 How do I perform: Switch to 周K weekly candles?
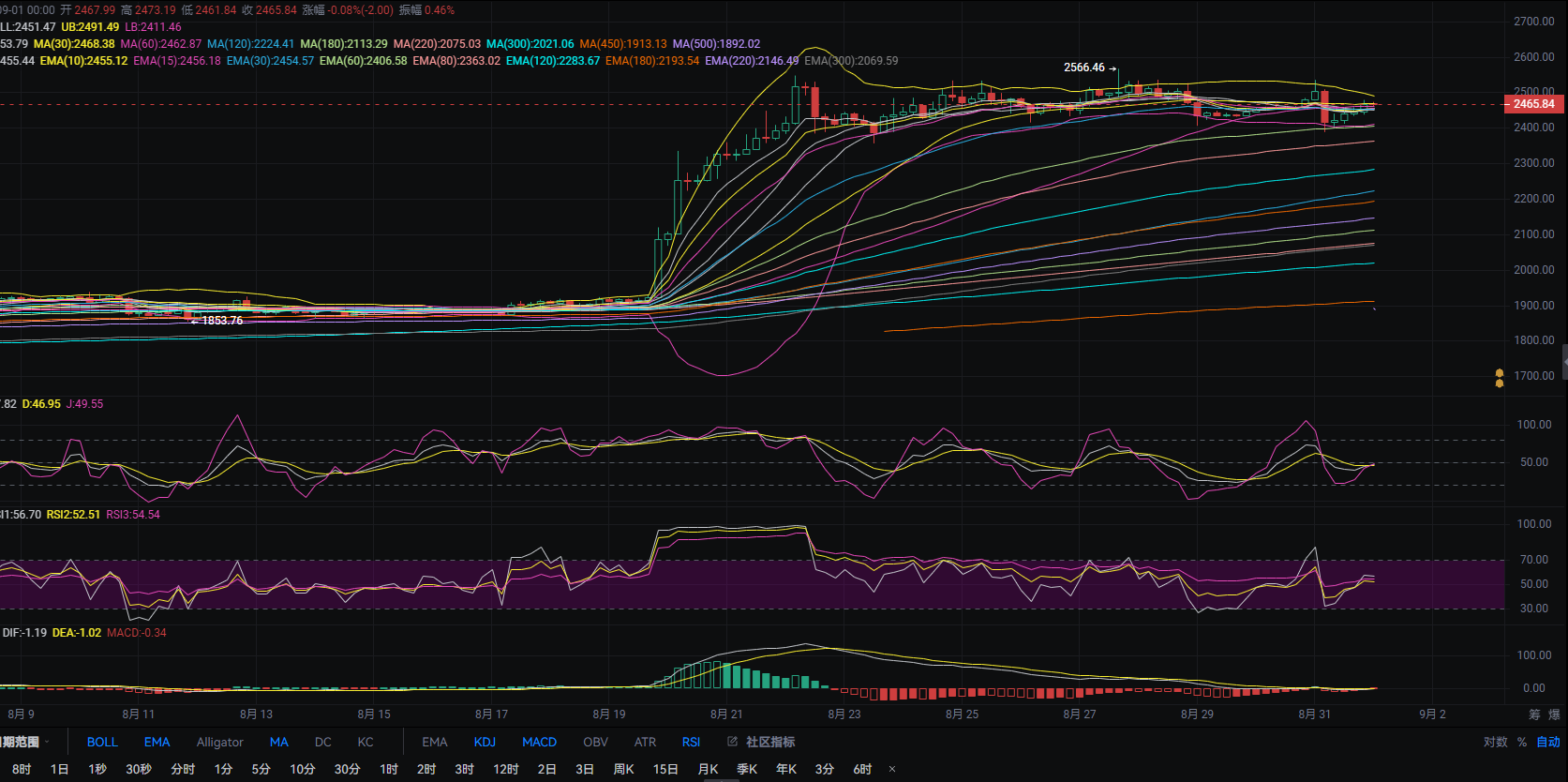point(623,769)
